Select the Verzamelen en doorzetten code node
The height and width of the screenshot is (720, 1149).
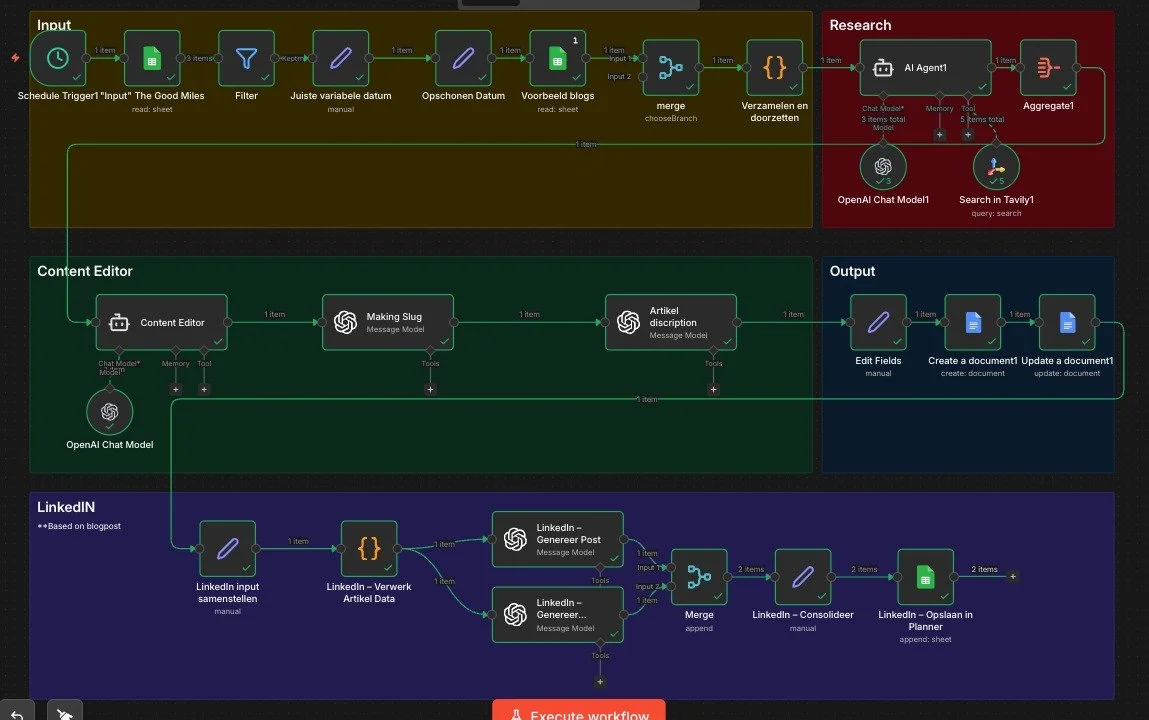[775, 65]
